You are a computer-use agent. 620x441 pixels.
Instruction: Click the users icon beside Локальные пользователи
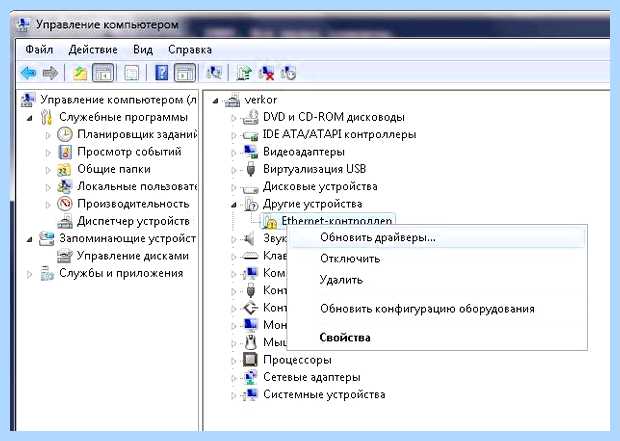pos(64,186)
